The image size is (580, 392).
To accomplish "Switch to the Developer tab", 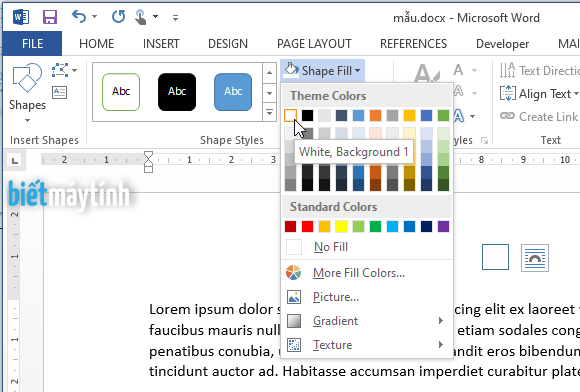I will pos(502,44).
